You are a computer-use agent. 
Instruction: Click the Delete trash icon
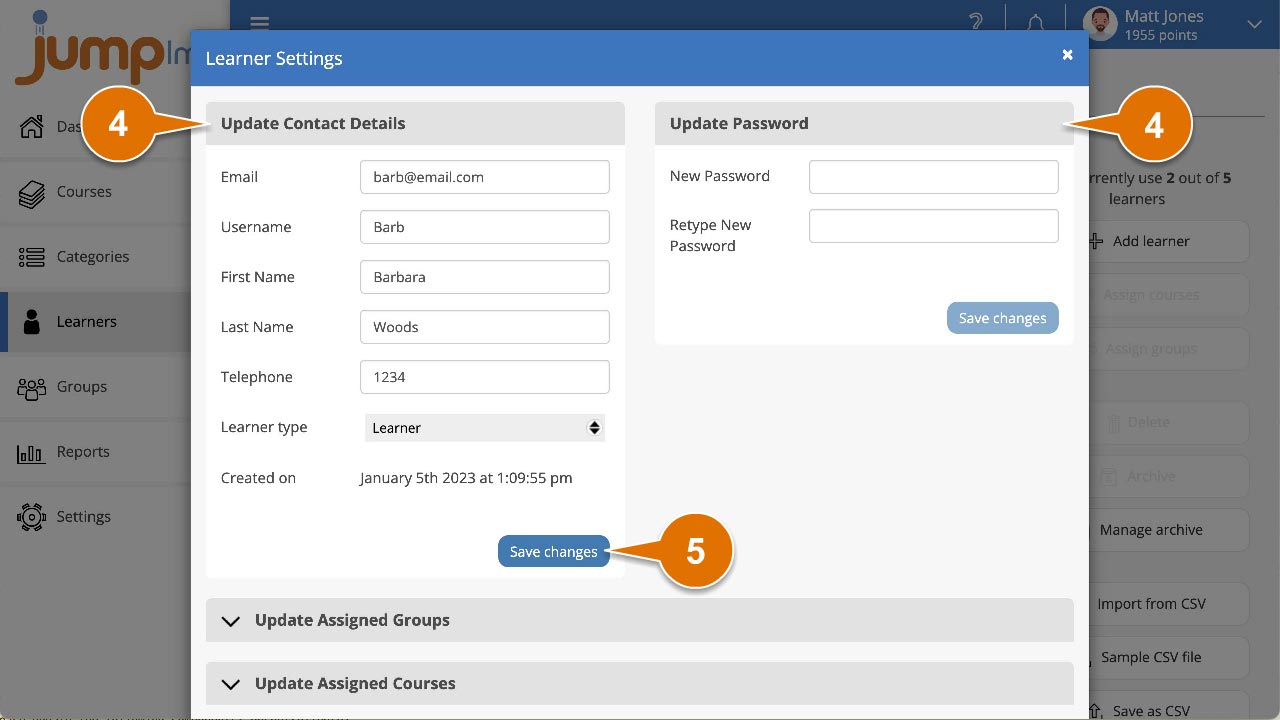[1113, 423]
